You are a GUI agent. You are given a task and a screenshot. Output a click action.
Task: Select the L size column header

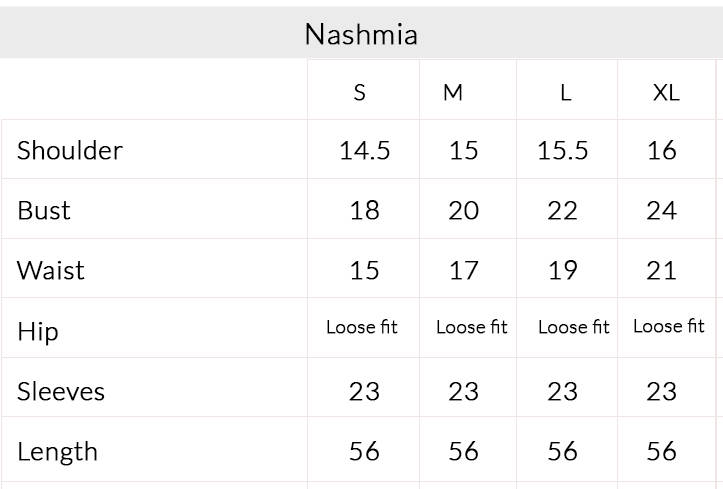(566, 92)
